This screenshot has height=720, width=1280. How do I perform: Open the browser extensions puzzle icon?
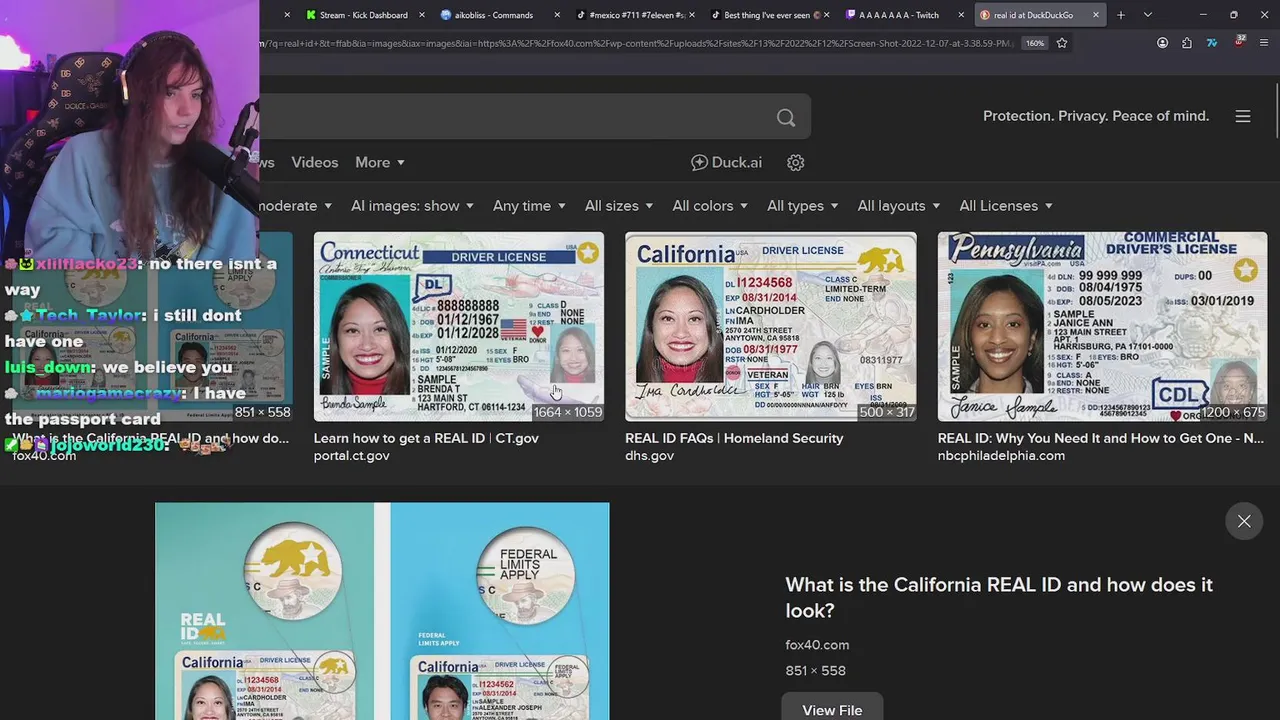1187,43
